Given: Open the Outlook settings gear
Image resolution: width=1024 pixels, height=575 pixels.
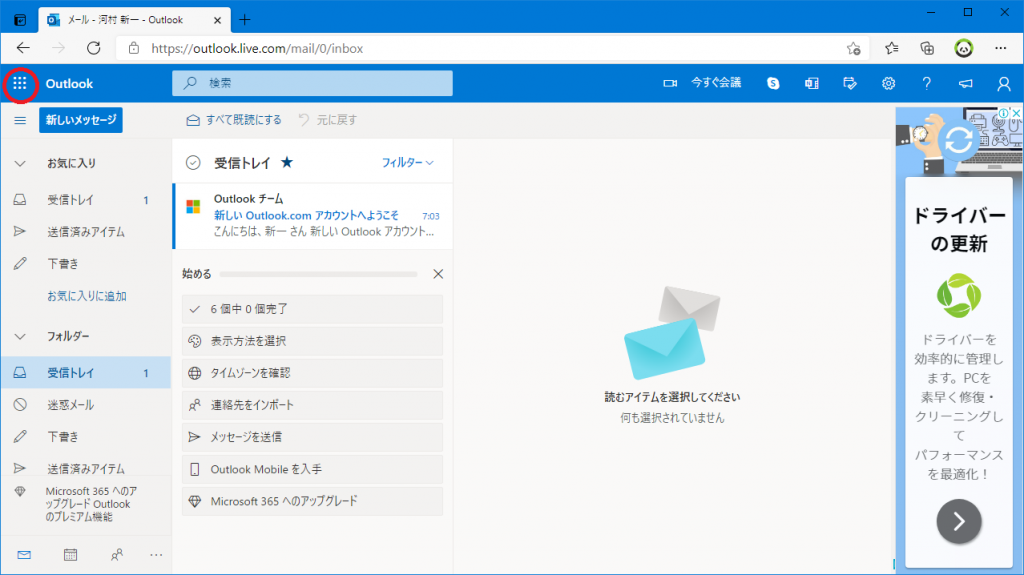Looking at the screenshot, I should (888, 84).
